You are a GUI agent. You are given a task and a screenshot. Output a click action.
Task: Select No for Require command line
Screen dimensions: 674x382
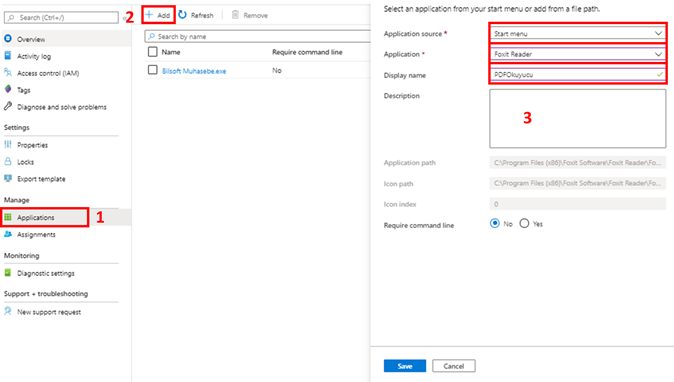[495, 223]
